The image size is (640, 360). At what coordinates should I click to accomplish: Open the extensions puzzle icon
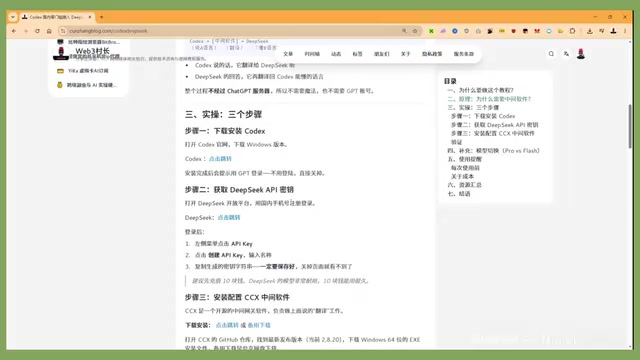click(572, 31)
